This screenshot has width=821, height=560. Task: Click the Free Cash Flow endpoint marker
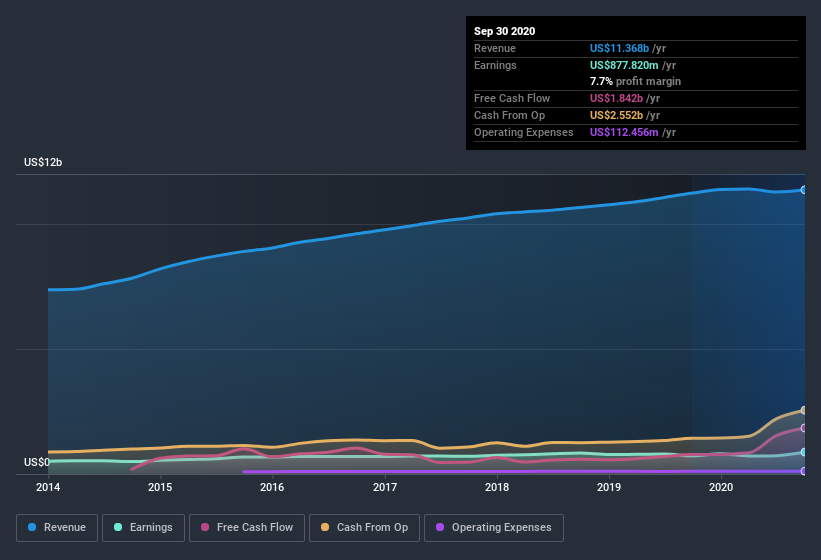tap(803, 428)
